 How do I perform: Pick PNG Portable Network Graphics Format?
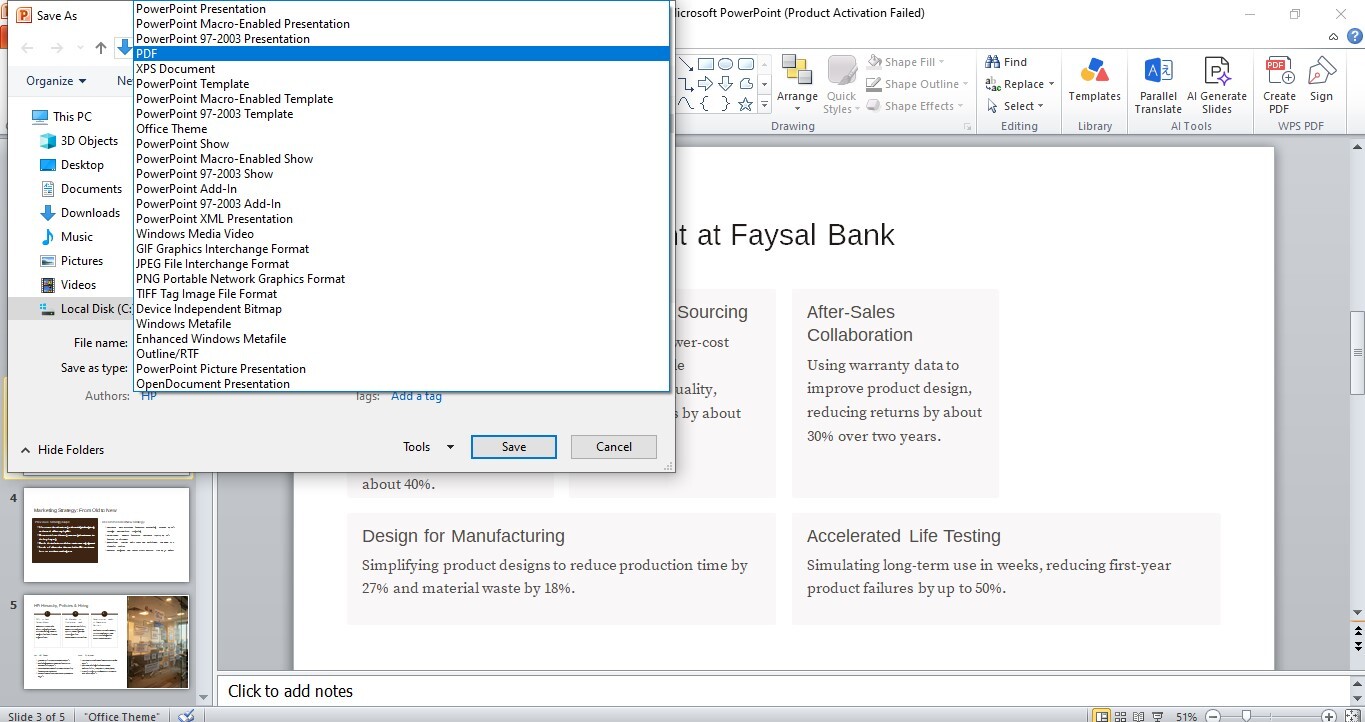[402, 279]
